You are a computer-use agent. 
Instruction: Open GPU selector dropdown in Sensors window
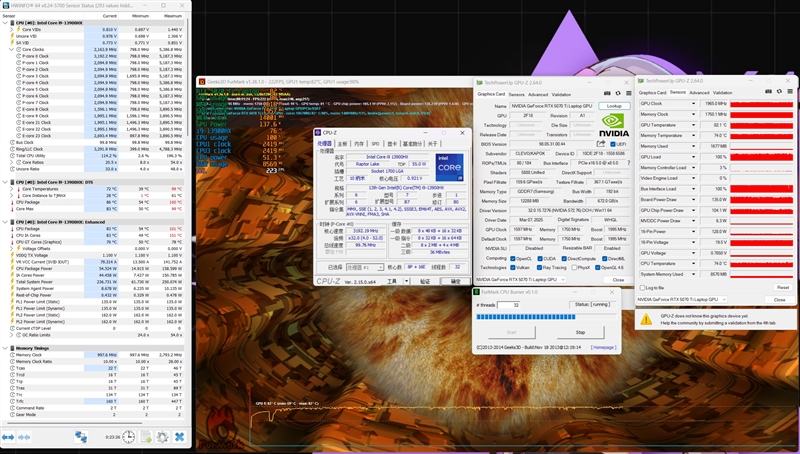681,299
